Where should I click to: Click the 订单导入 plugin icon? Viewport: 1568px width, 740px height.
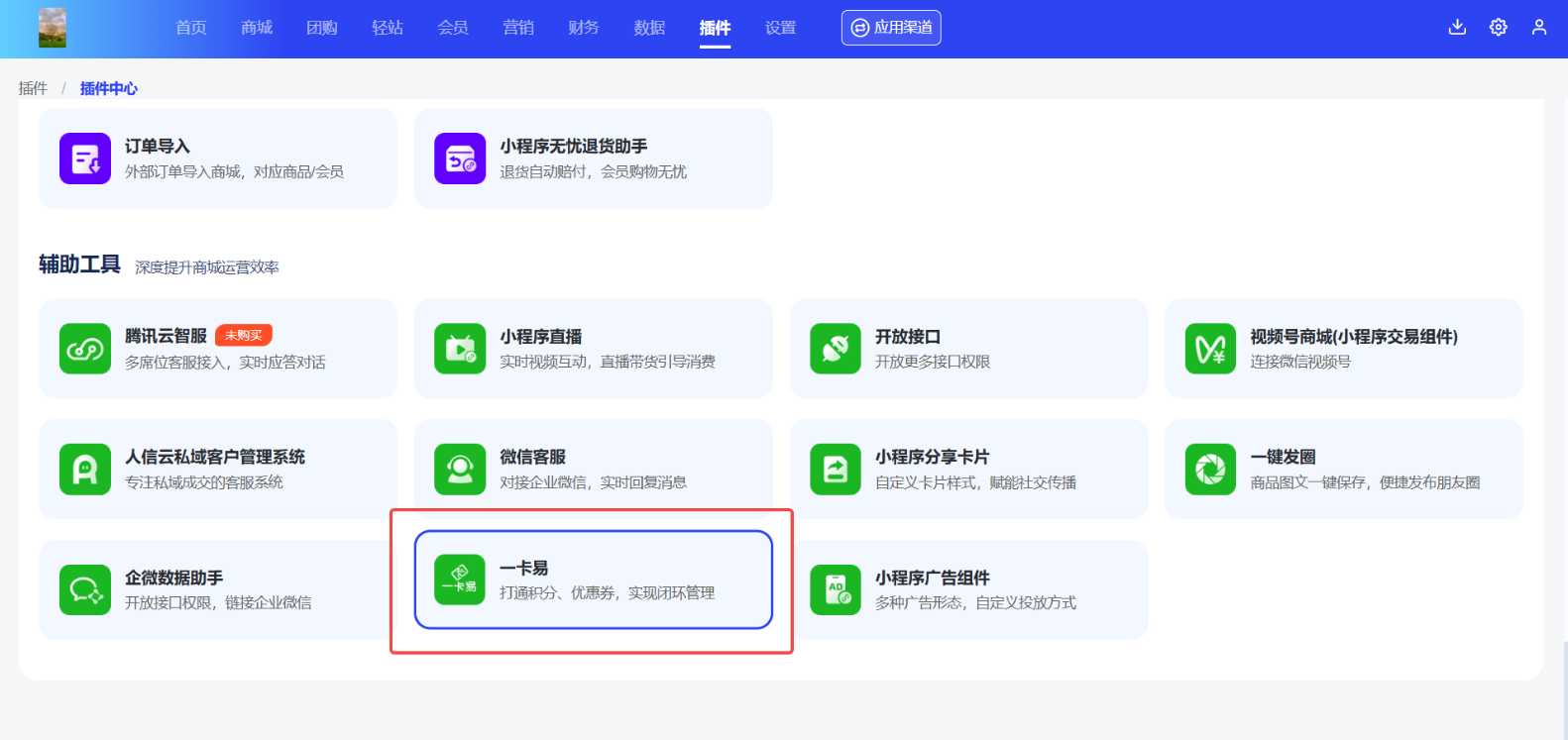[85, 159]
